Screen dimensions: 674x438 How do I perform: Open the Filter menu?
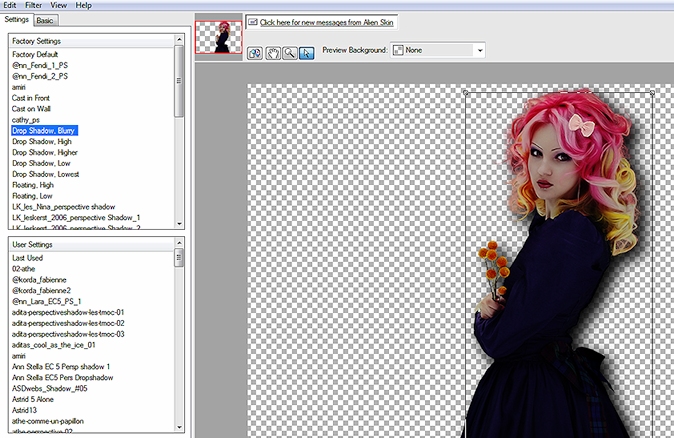coord(33,5)
